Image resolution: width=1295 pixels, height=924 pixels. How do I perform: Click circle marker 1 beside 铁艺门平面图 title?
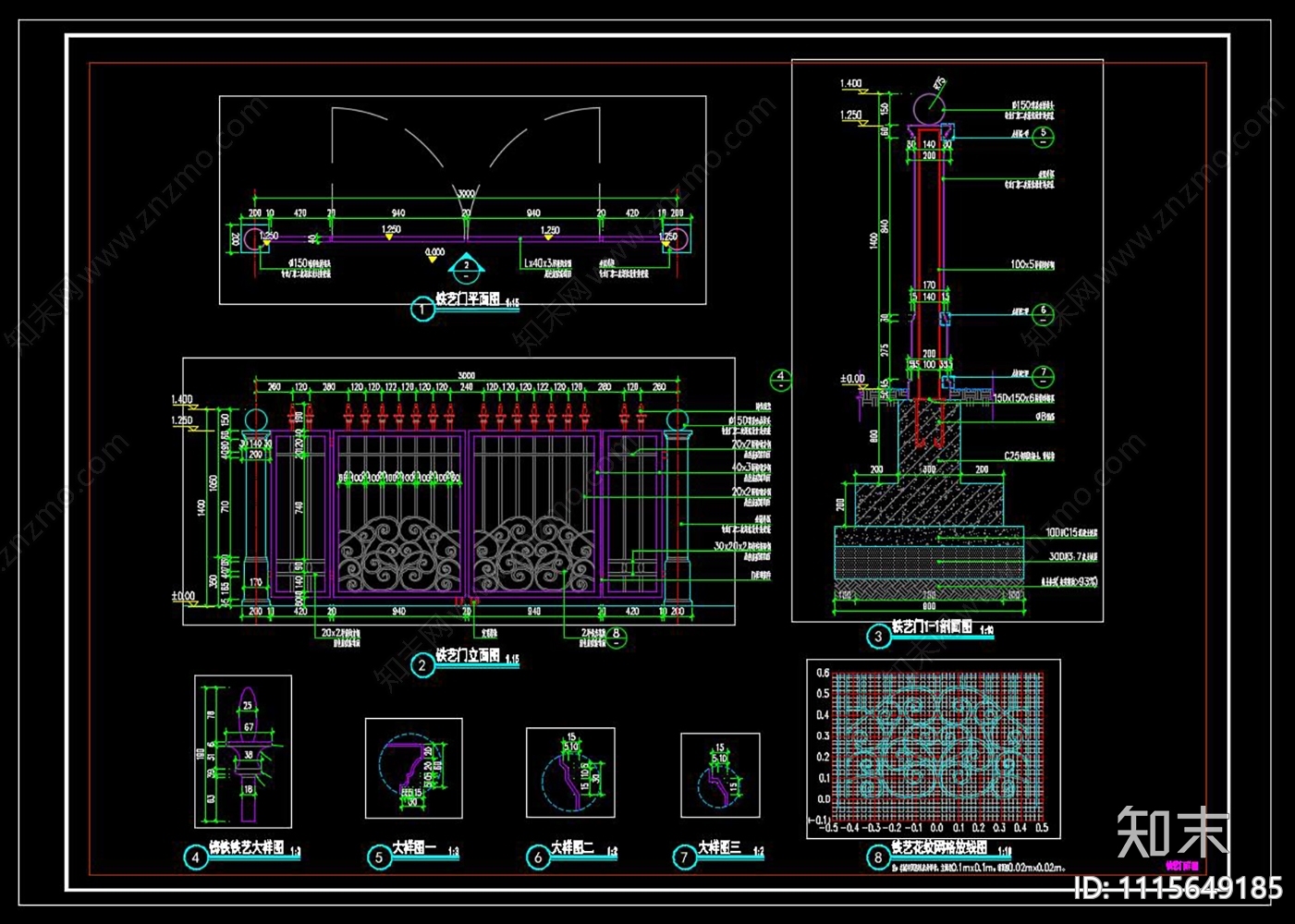pos(422,310)
